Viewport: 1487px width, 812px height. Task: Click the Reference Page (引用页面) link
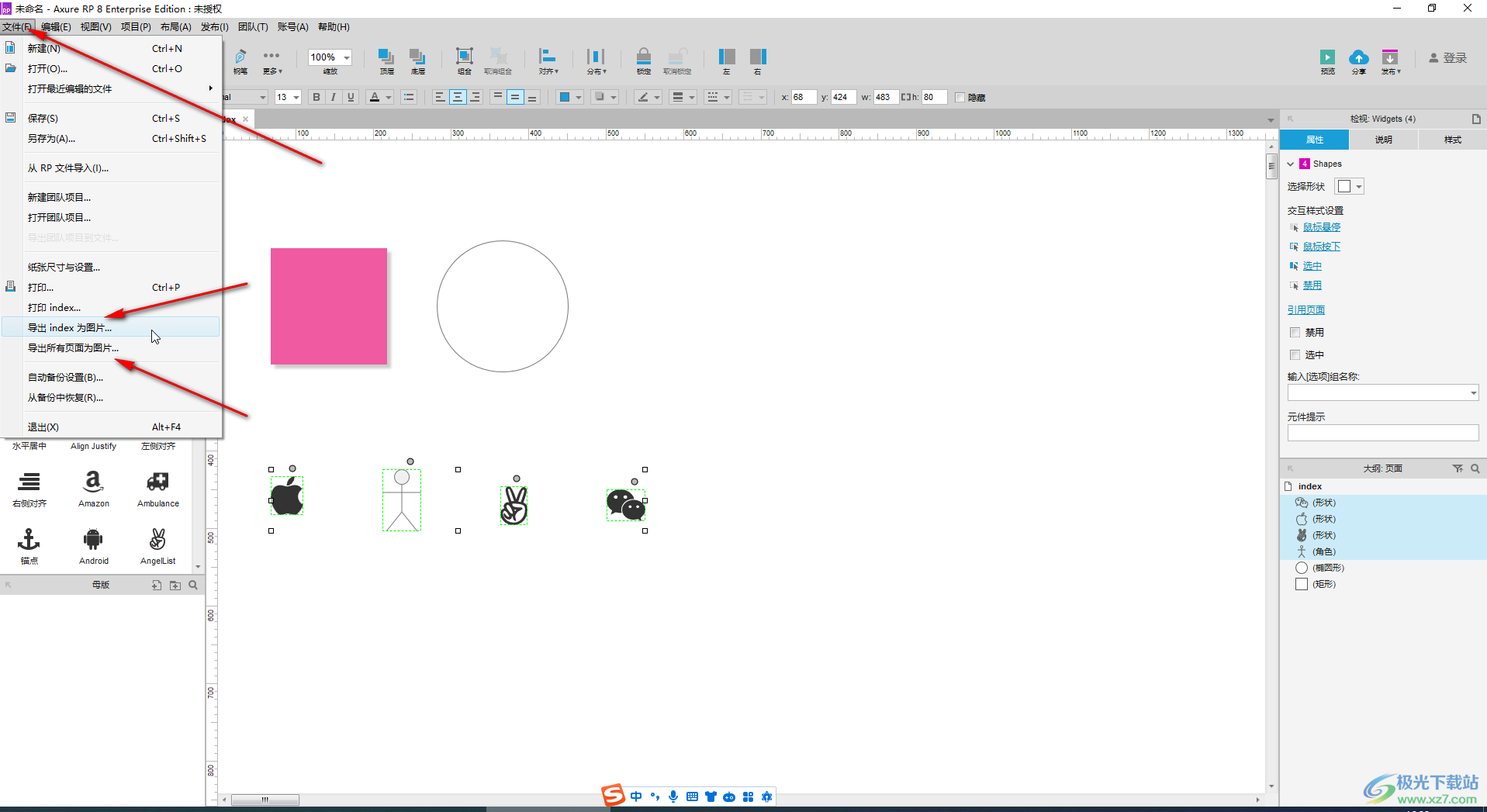1306,309
